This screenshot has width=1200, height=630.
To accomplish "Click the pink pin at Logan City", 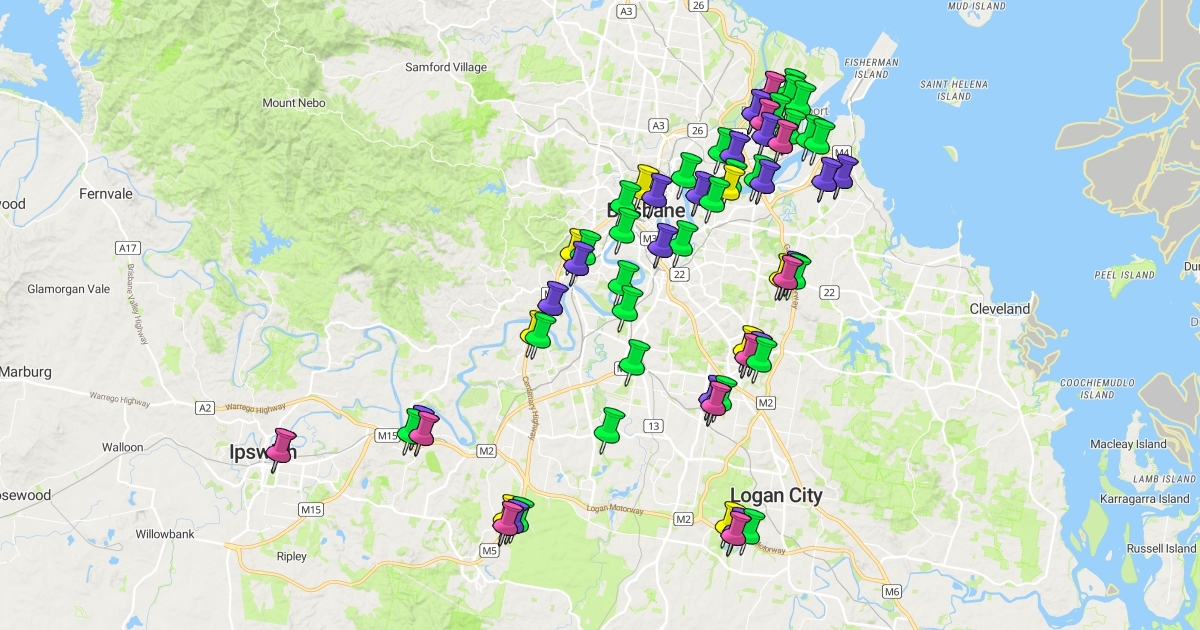I will pos(738,526).
